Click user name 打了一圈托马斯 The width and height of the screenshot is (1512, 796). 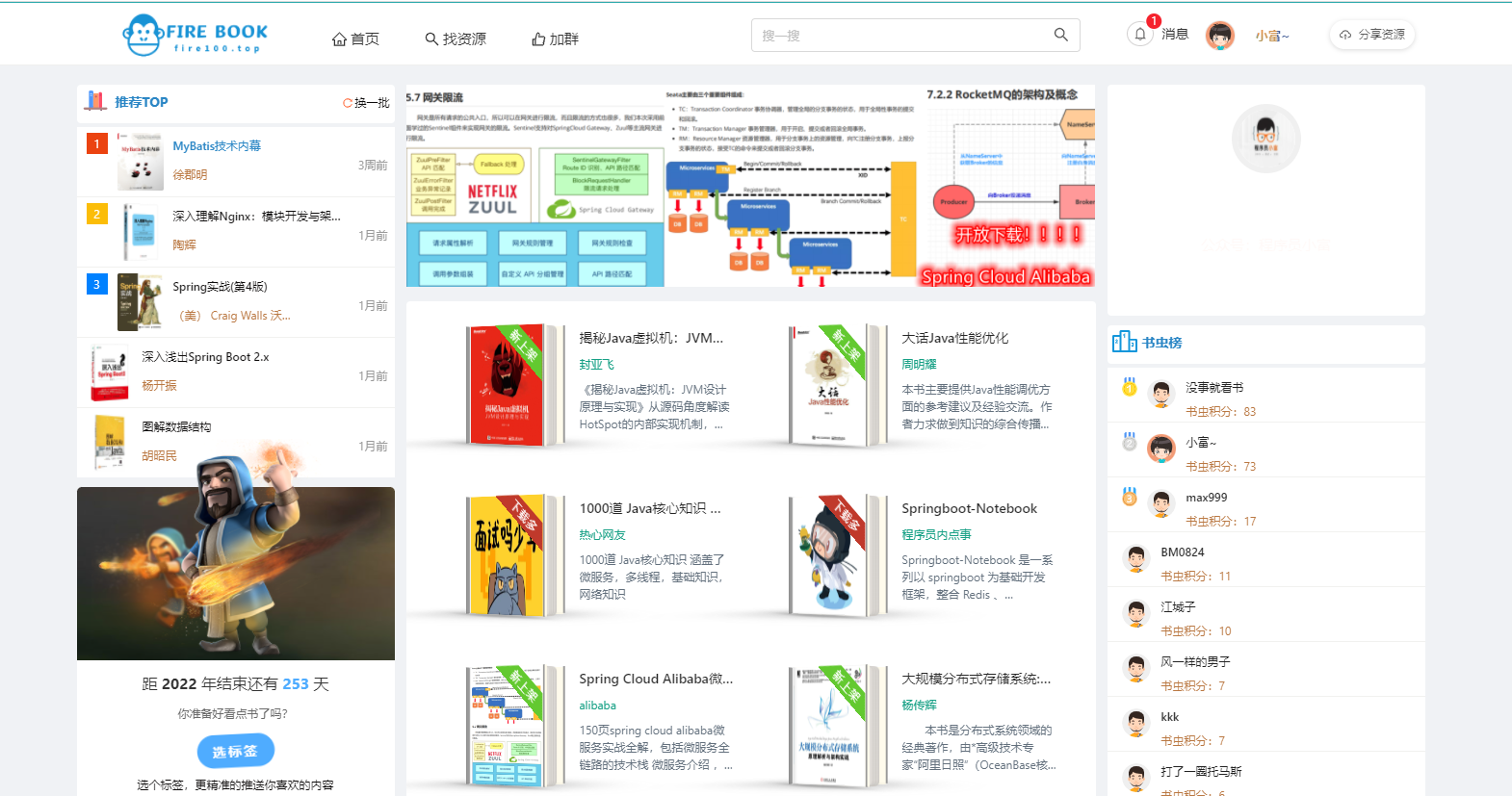click(1201, 771)
